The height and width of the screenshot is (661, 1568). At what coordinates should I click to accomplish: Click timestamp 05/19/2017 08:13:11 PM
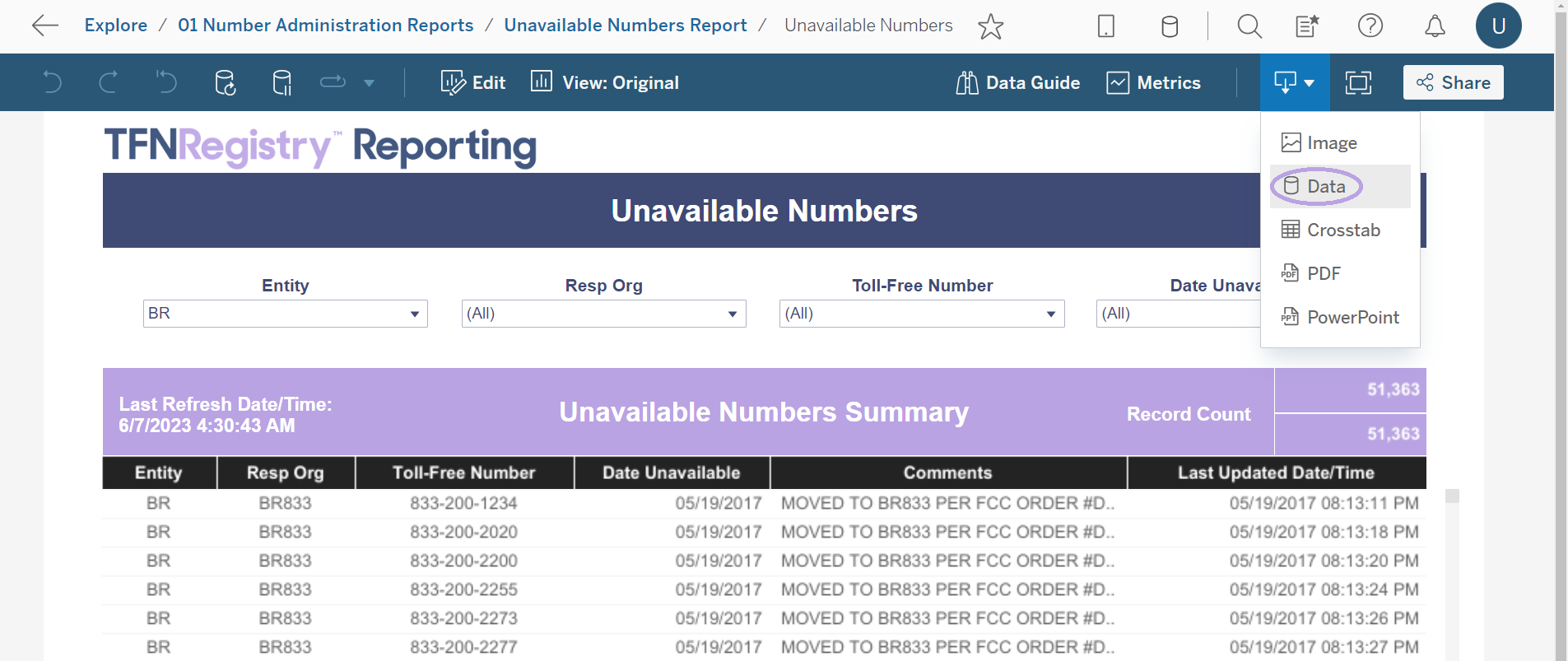coord(1324,503)
